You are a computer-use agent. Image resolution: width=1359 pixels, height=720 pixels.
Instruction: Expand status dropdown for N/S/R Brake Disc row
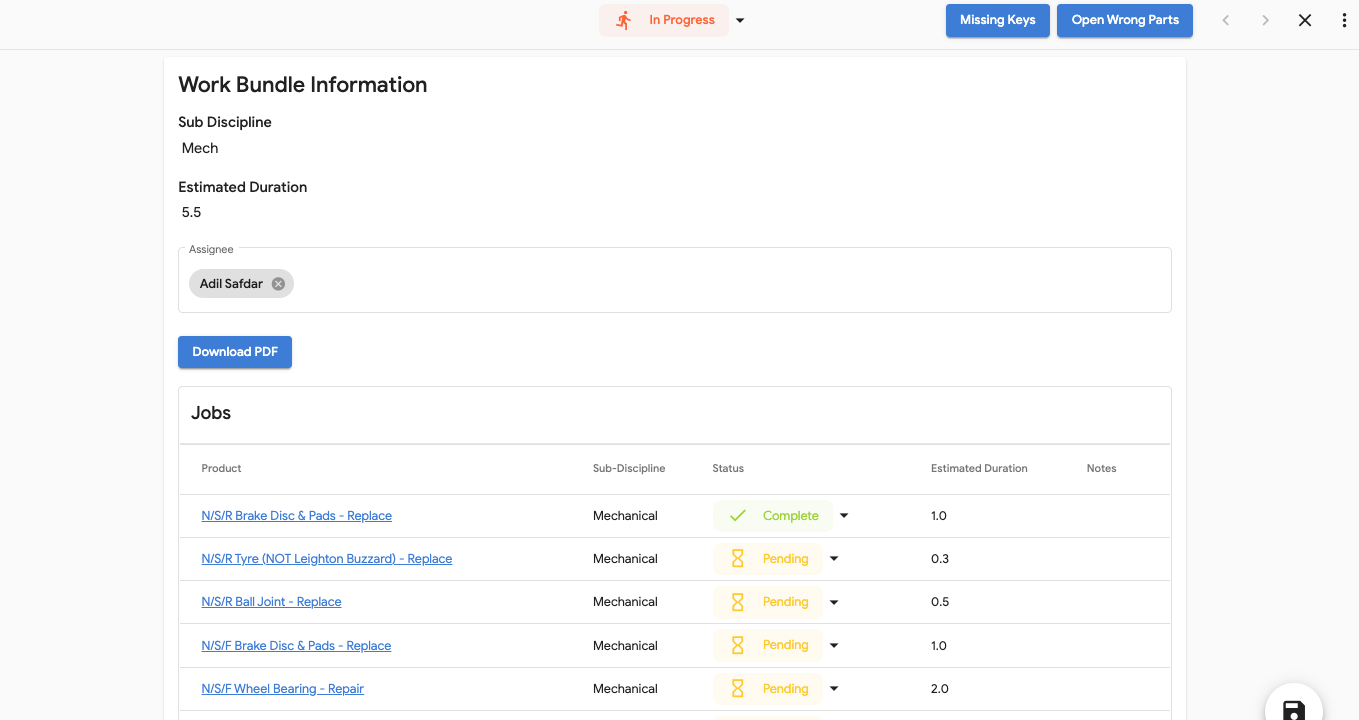pos(844,516)
